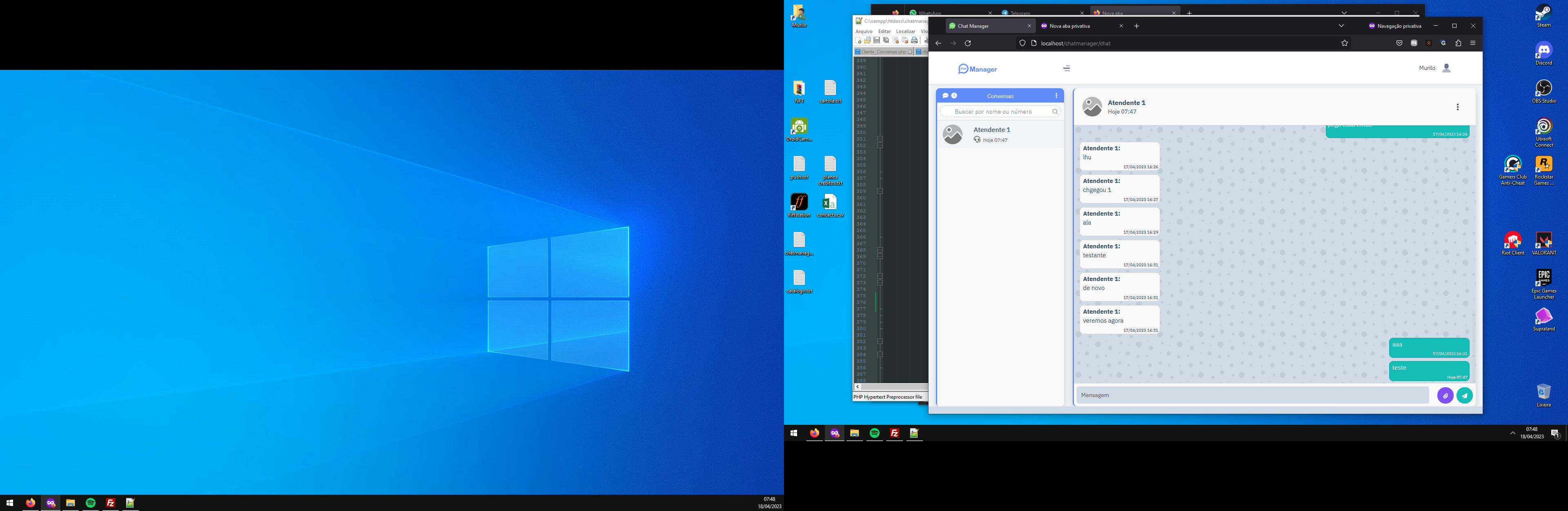Open the list all tabs dropdown in Firefox

point(1341,26)
